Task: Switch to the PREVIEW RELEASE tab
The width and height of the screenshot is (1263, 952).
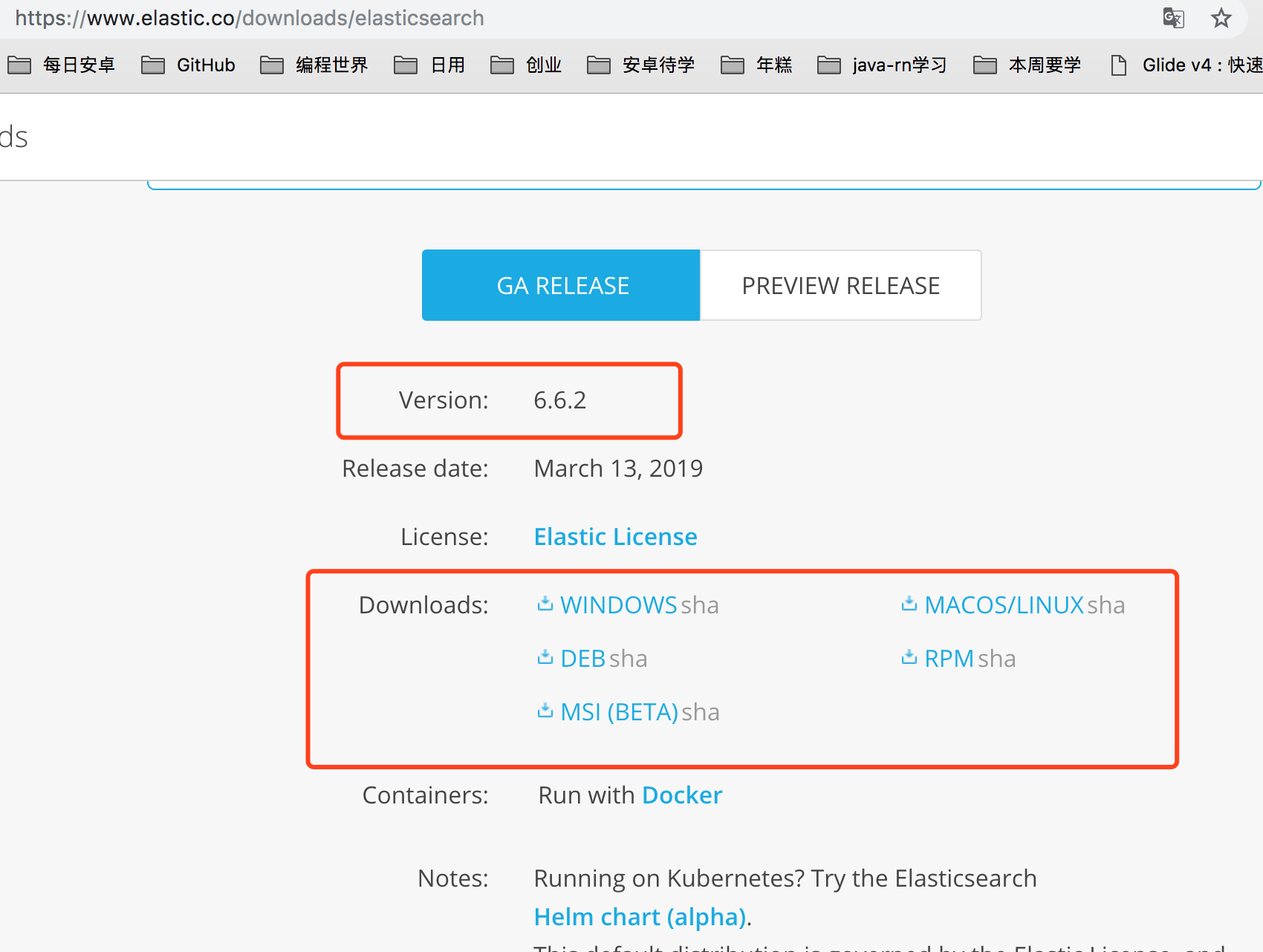Action: pos(841,285)
